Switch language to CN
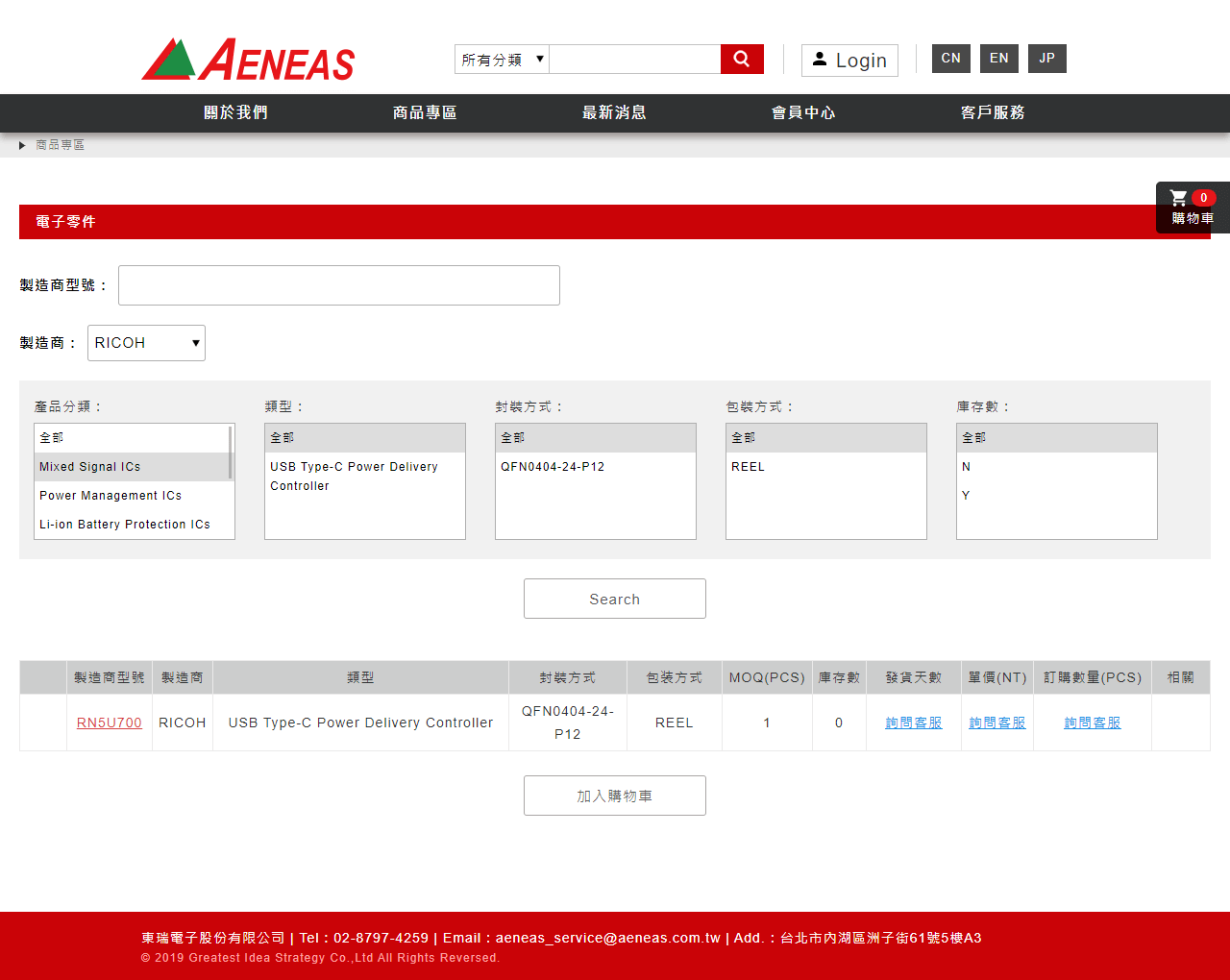Viewport: 1230px width, 980px height. pos(951,59)
